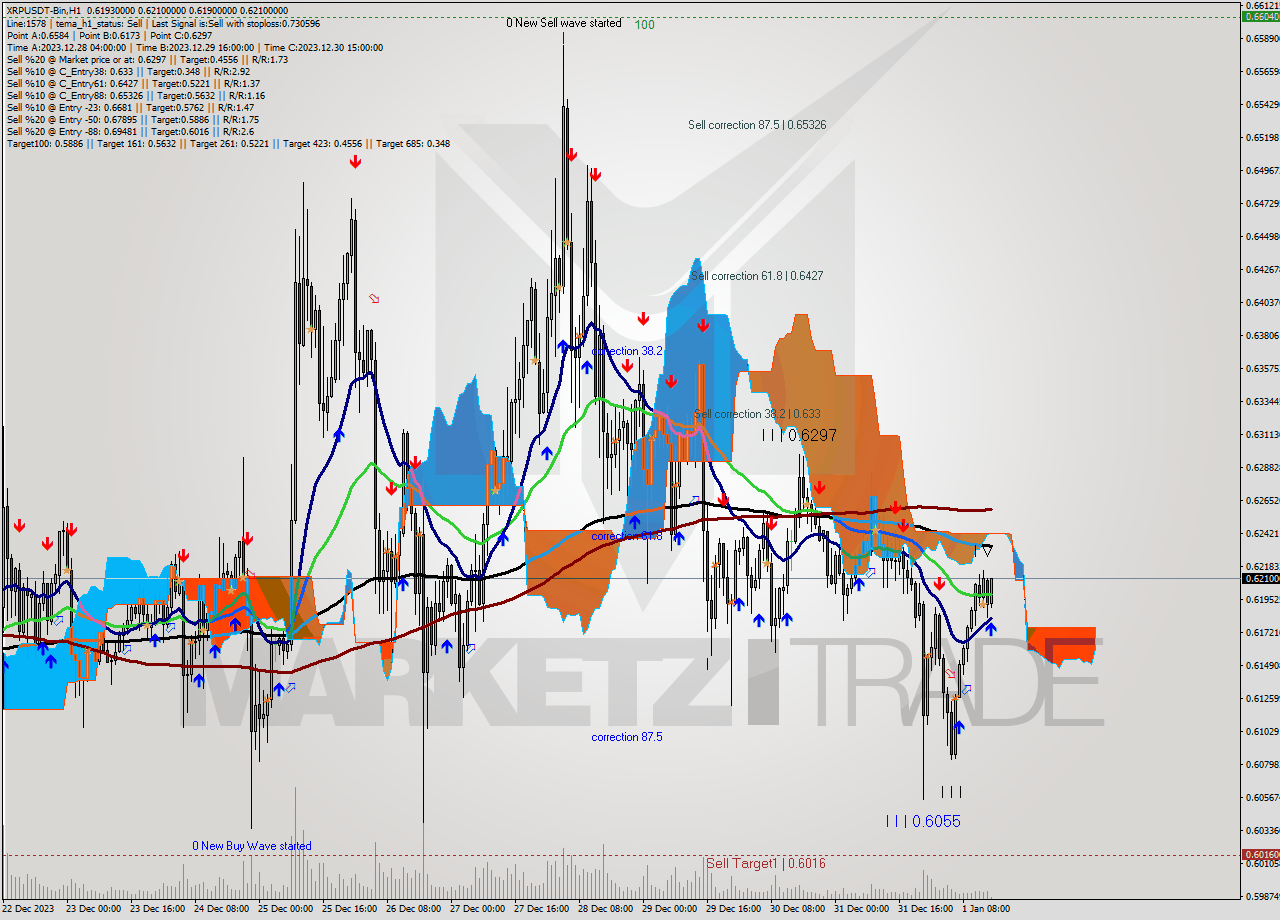Click the '30 Dec 08:00' time axis label
Image resolution: width=1280 pixels, height=920 pixels.
tap(797, 909)
